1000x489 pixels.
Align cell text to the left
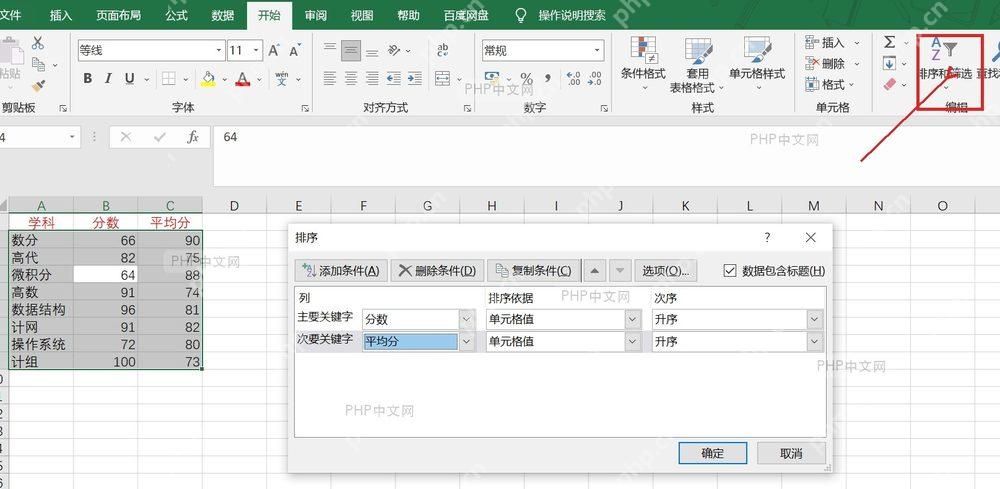pyautogui.click(x=330, y=78)
